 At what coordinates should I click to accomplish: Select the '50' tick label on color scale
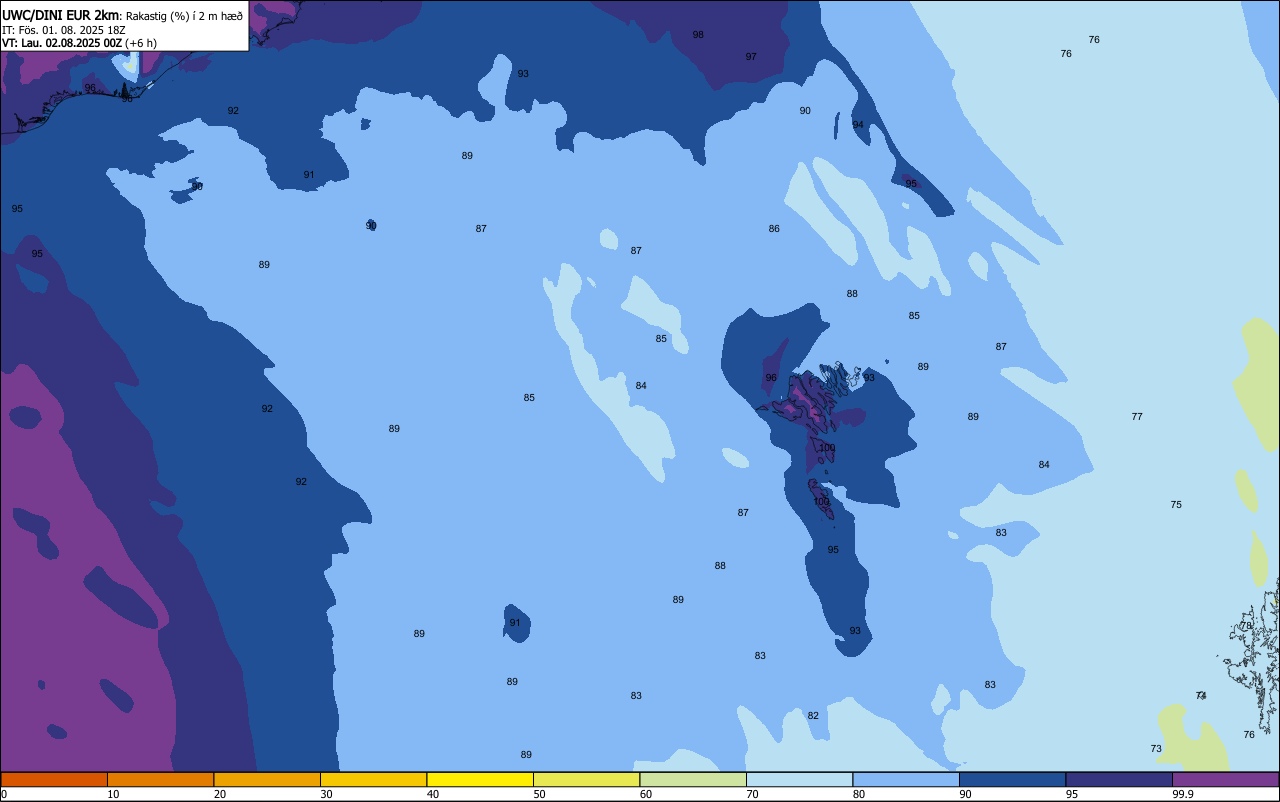click(x=539, y=794)
